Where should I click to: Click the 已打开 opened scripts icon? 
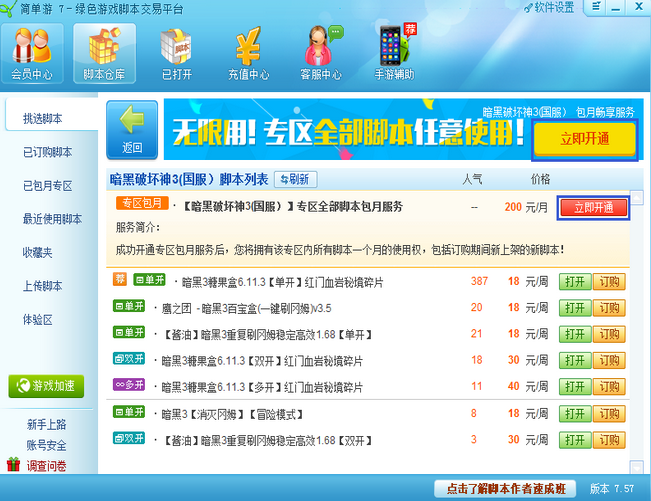(x=177, y=53)
